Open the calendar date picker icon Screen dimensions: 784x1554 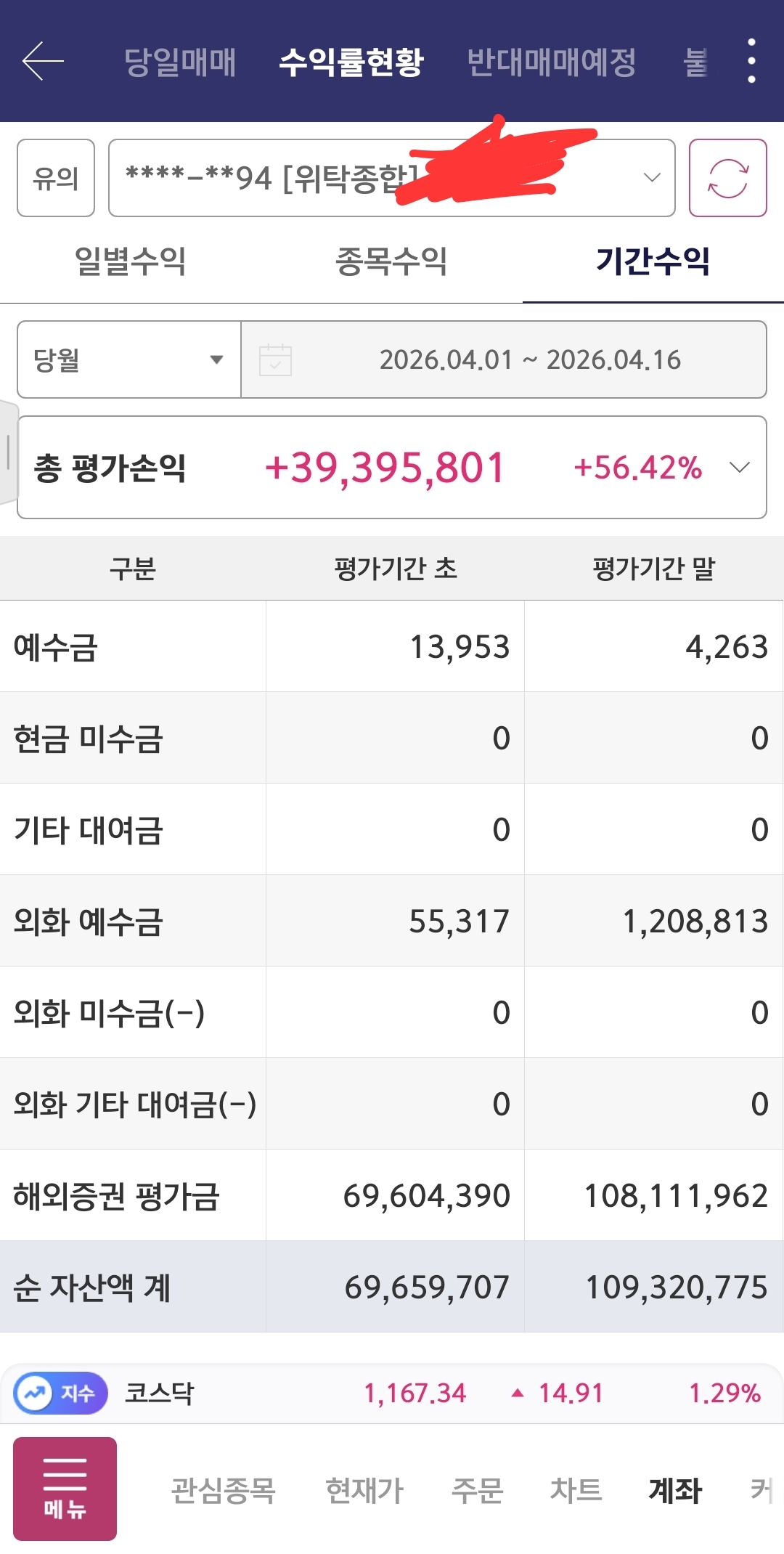click(275, 359)
